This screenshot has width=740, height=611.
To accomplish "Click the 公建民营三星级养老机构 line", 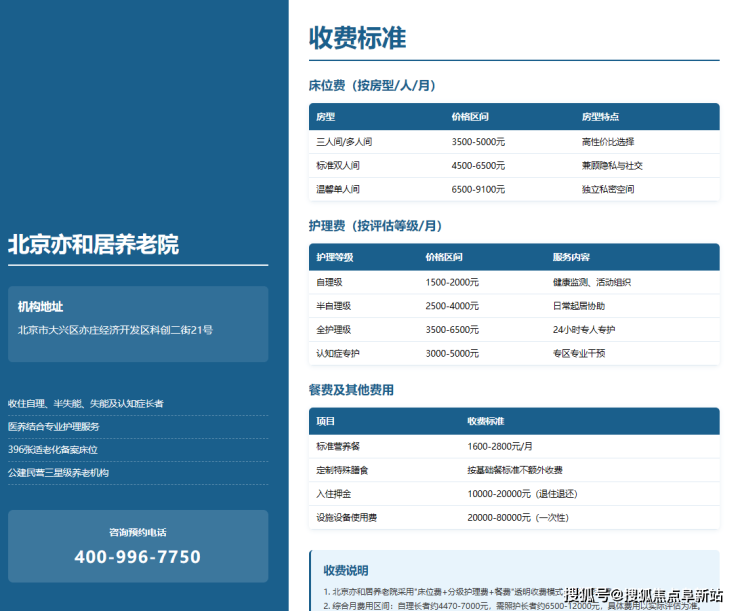I will (x=58, y=473).
